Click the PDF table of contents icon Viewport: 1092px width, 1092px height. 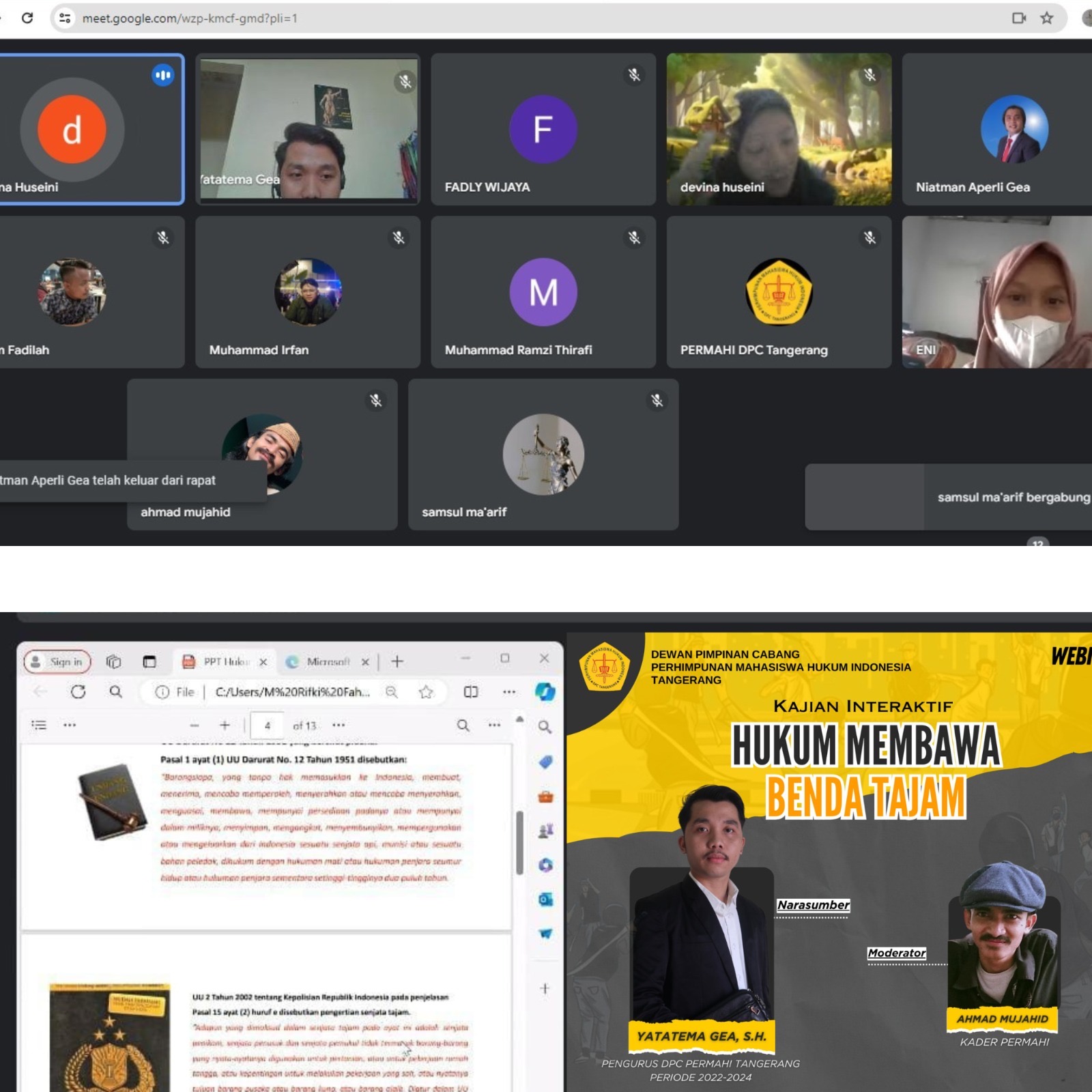[x=39, y=725]
